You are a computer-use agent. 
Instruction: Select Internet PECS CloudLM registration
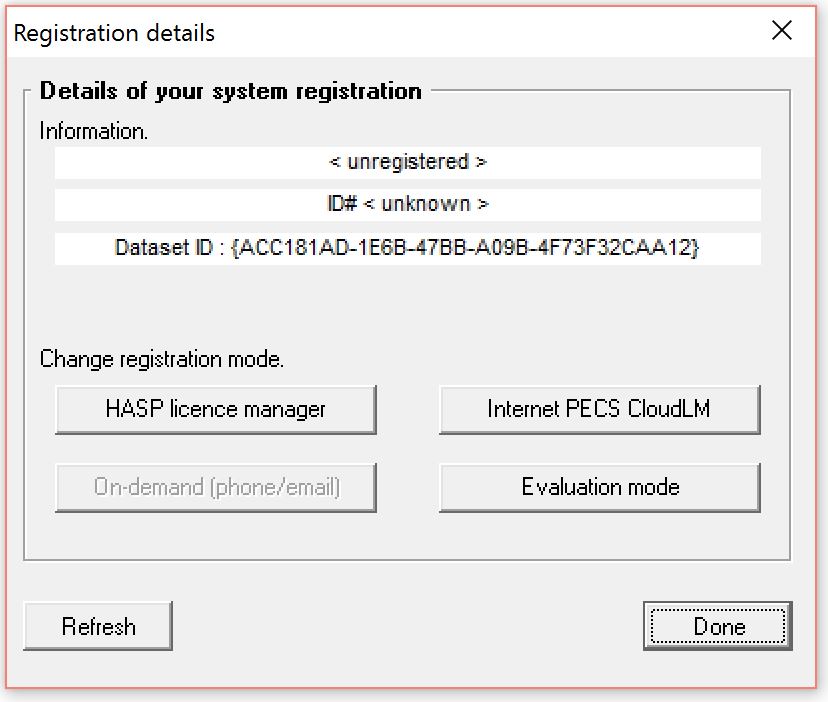pos(599,409)
